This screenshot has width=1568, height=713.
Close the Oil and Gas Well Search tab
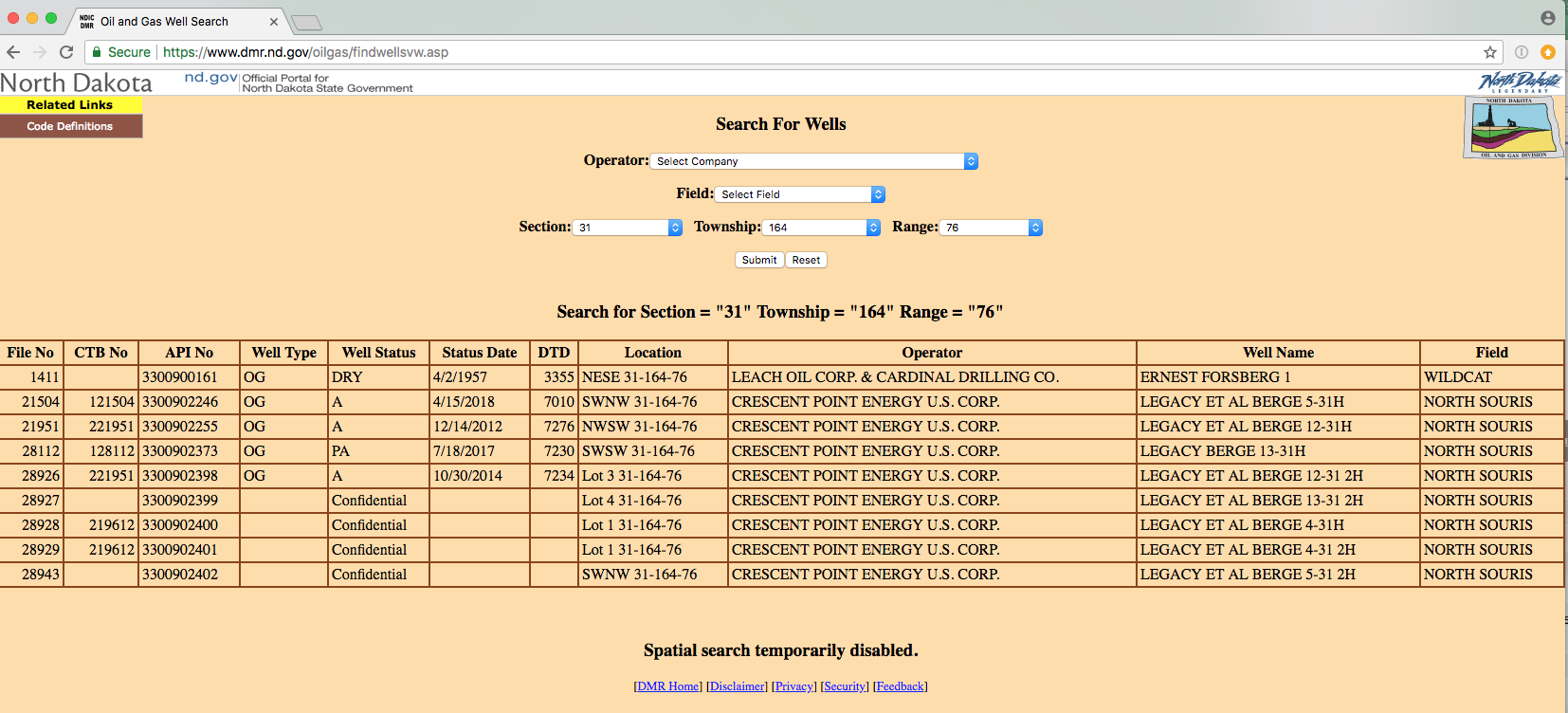click(x=274, y=22)
